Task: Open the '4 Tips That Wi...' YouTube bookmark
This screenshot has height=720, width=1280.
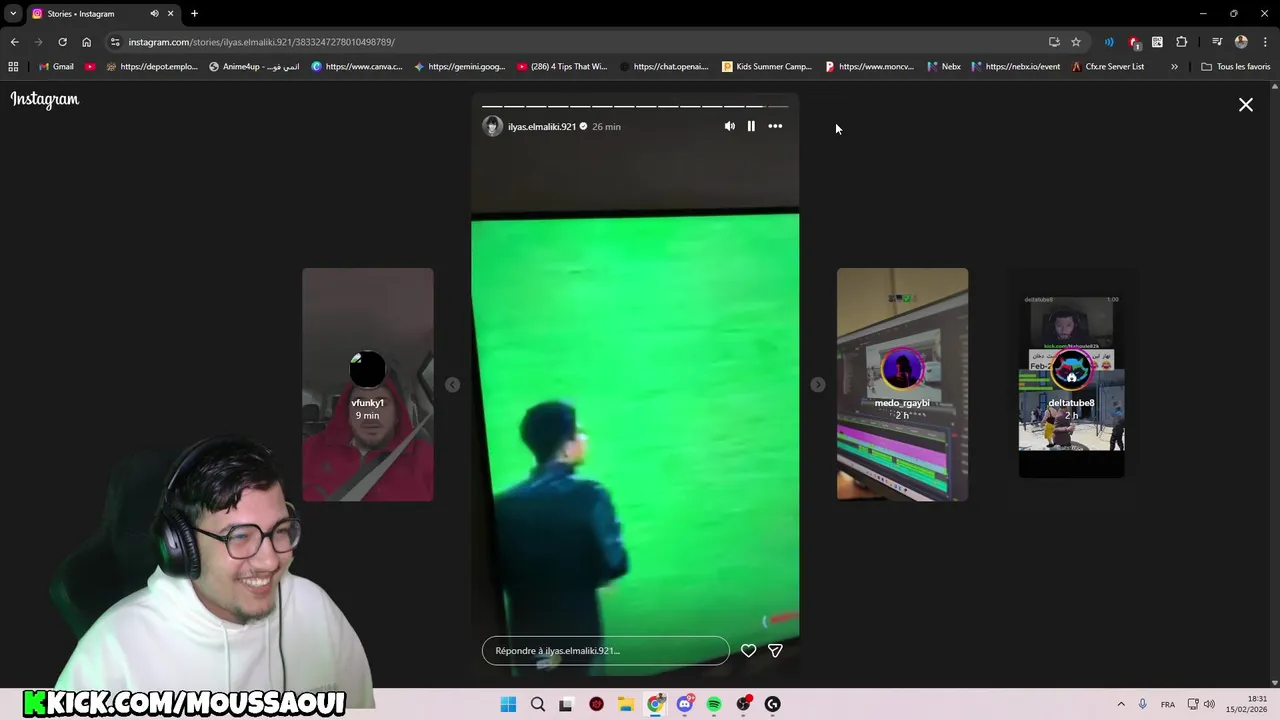Action: pyautogui.click(x=562, y=67)
